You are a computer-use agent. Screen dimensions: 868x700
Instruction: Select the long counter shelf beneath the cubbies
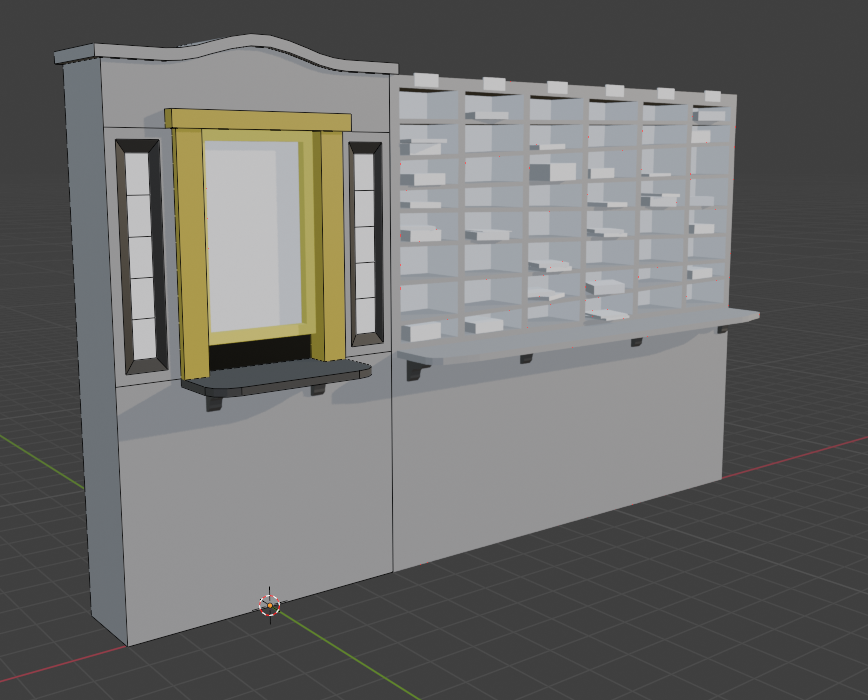pos(576,334)
